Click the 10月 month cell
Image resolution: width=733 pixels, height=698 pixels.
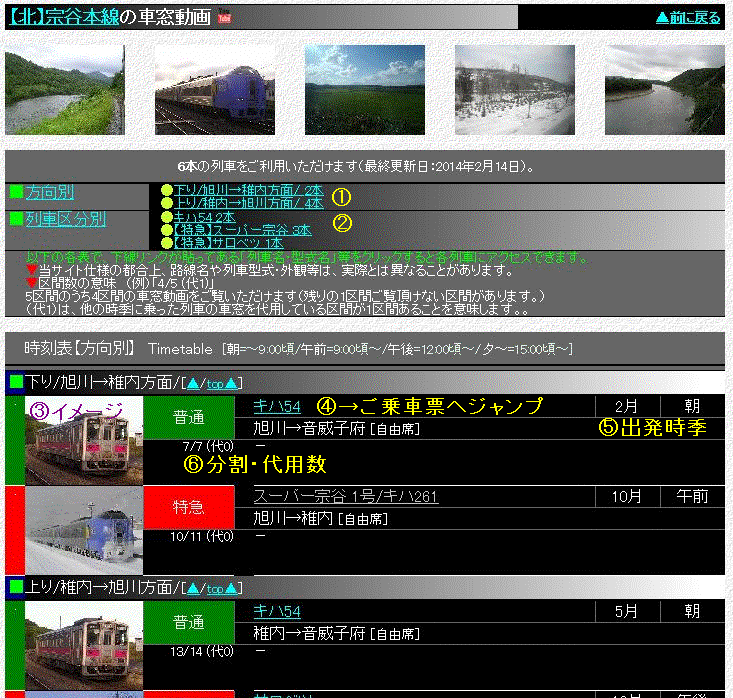627,496
